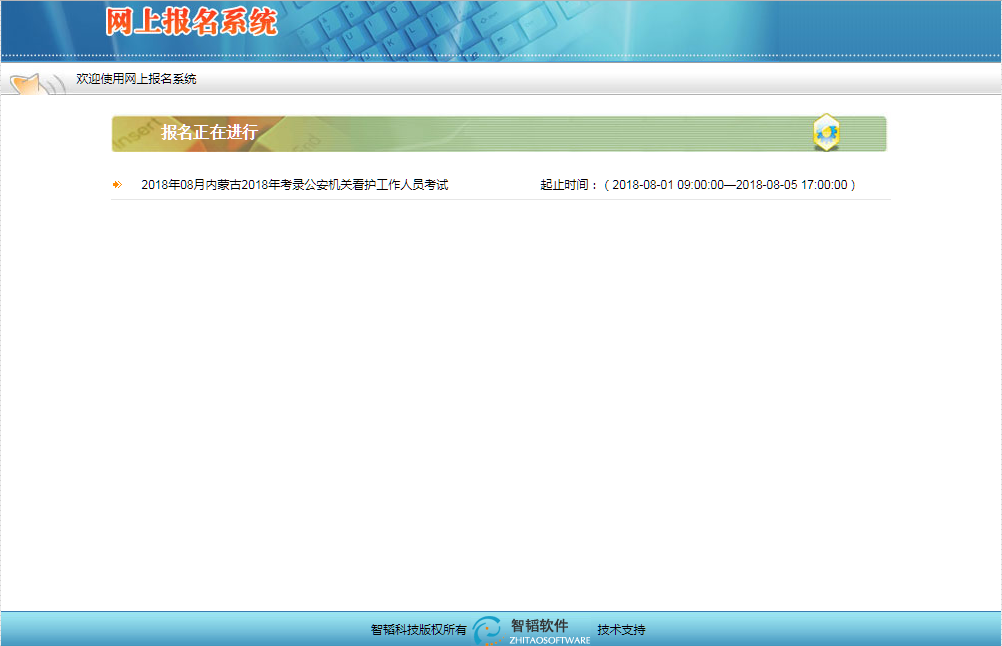
Task: Click the 欢迎使用网上报名系统 welcome message
Action: pyautogui.click(x=136, y=79)
